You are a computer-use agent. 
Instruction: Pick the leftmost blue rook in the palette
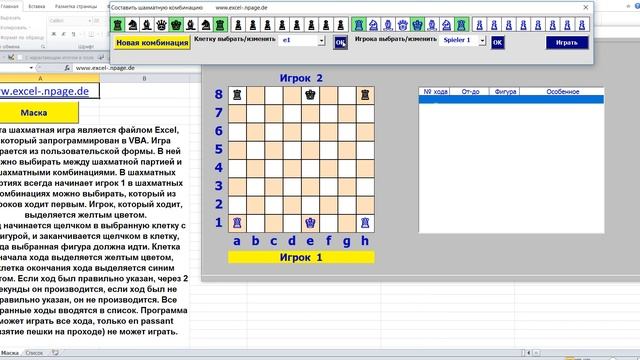coord(359,25)
